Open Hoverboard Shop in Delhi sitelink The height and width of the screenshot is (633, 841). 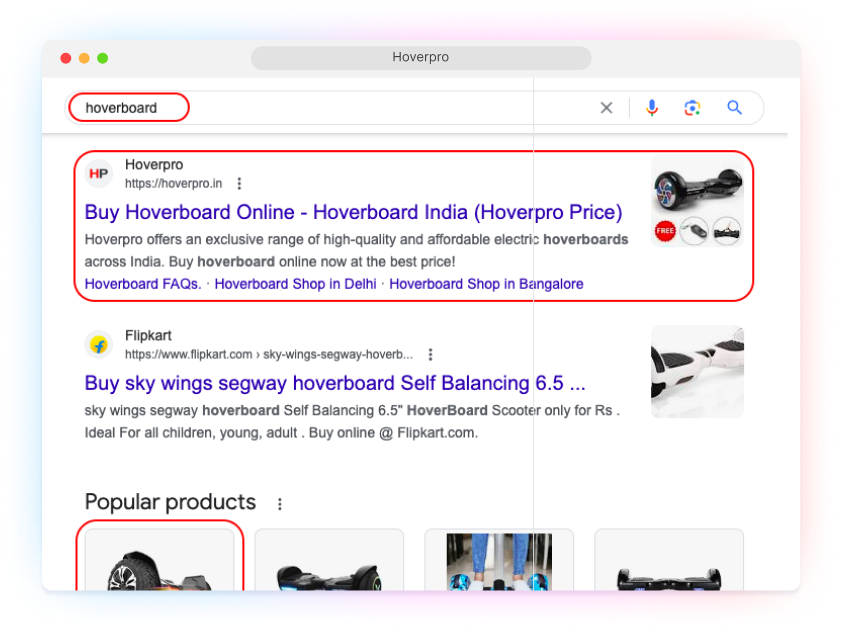tap(296, 284)
